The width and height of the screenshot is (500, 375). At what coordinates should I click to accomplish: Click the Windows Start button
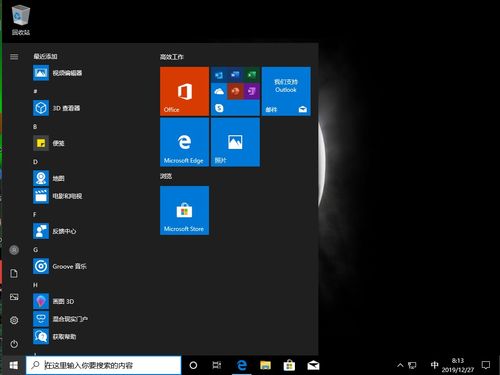pos(13,365)
